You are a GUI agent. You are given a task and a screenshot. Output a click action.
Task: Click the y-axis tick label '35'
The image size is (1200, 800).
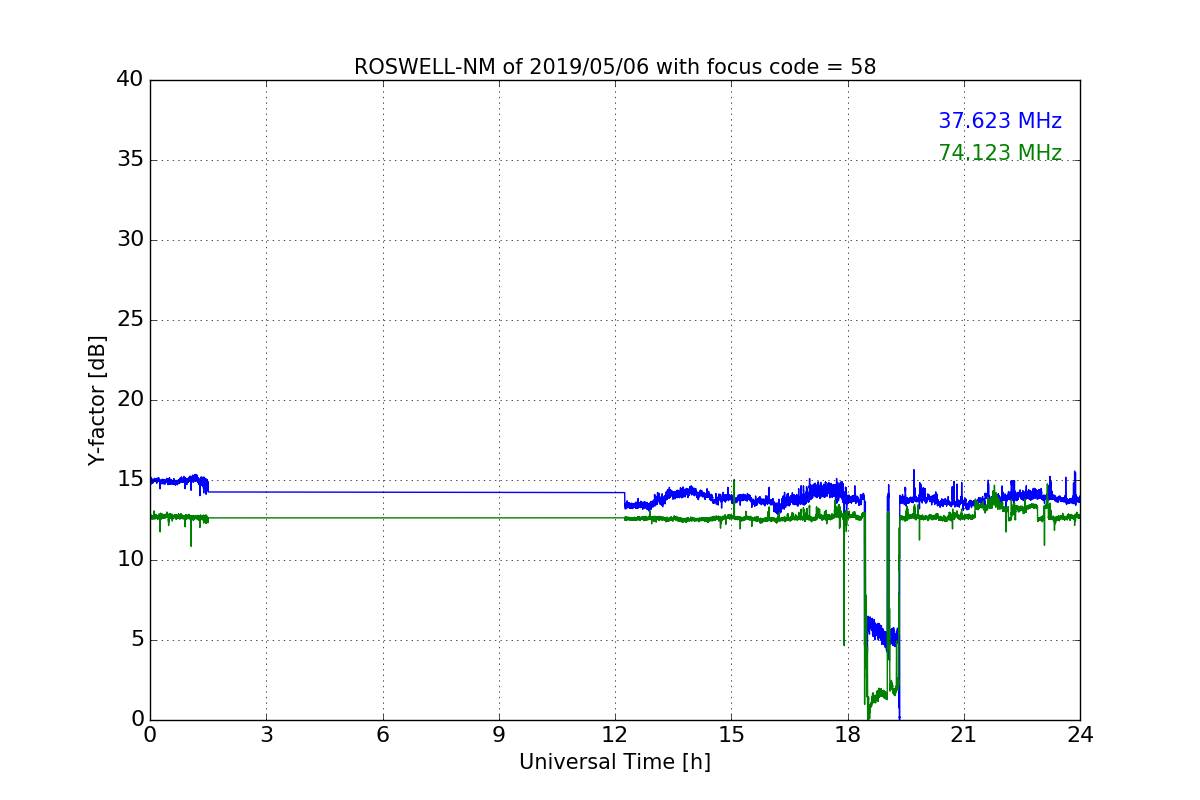(130, 160)
